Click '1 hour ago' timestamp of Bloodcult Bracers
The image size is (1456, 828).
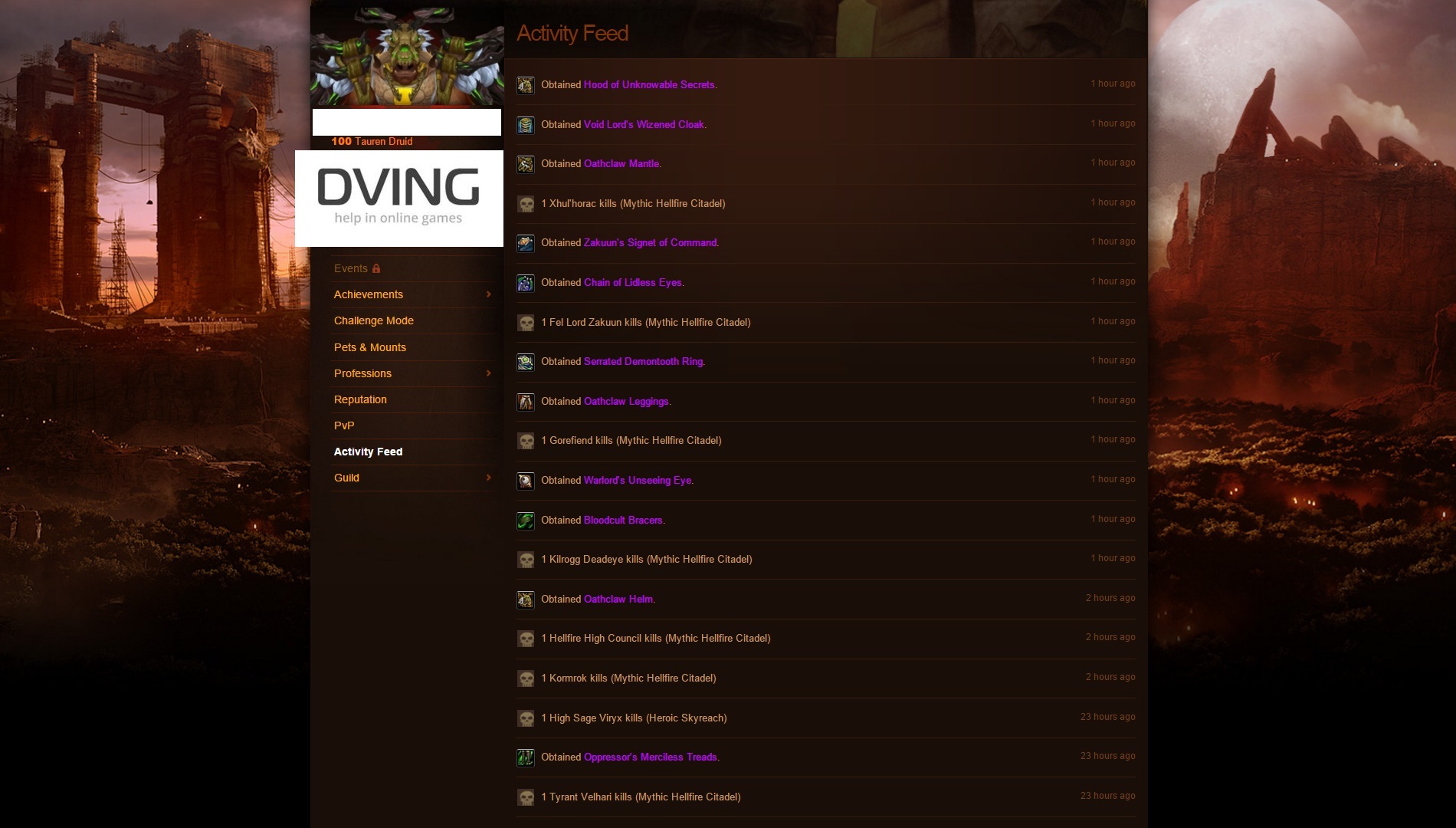click(x=1113, y=519)
